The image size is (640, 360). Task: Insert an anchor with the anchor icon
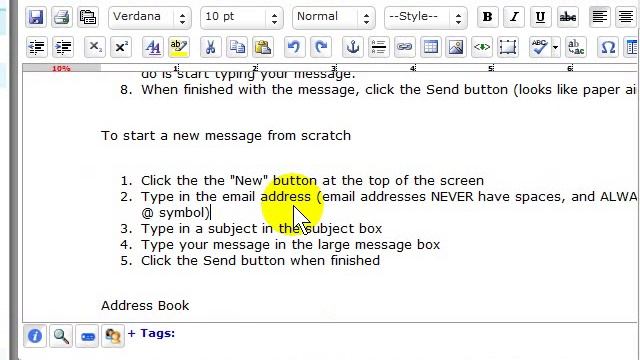click(353, 47)
